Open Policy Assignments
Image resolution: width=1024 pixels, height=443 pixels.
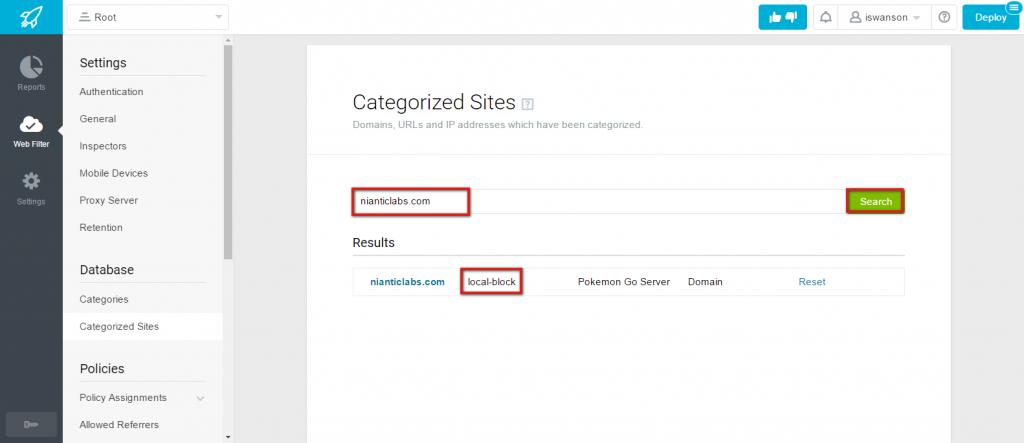pyautogui.click(x=123, y=397)
